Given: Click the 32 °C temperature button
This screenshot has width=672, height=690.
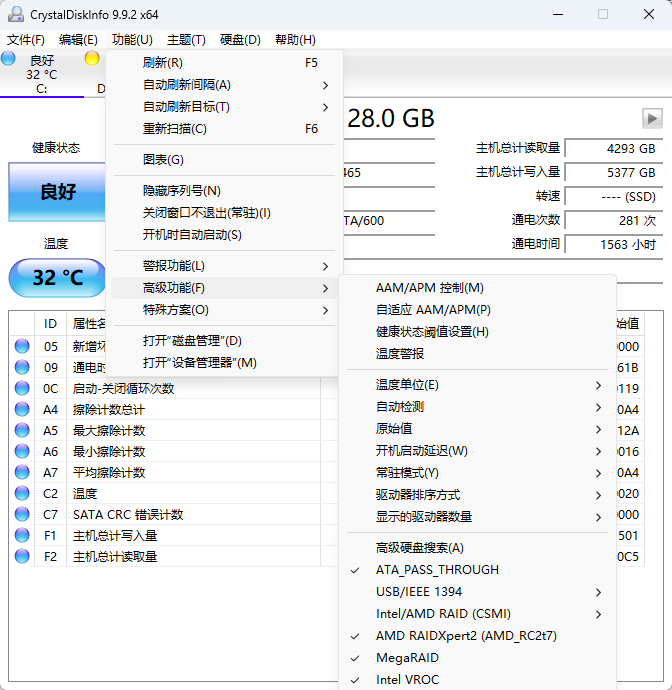Looking at the screenshot, I should (58, 278).
